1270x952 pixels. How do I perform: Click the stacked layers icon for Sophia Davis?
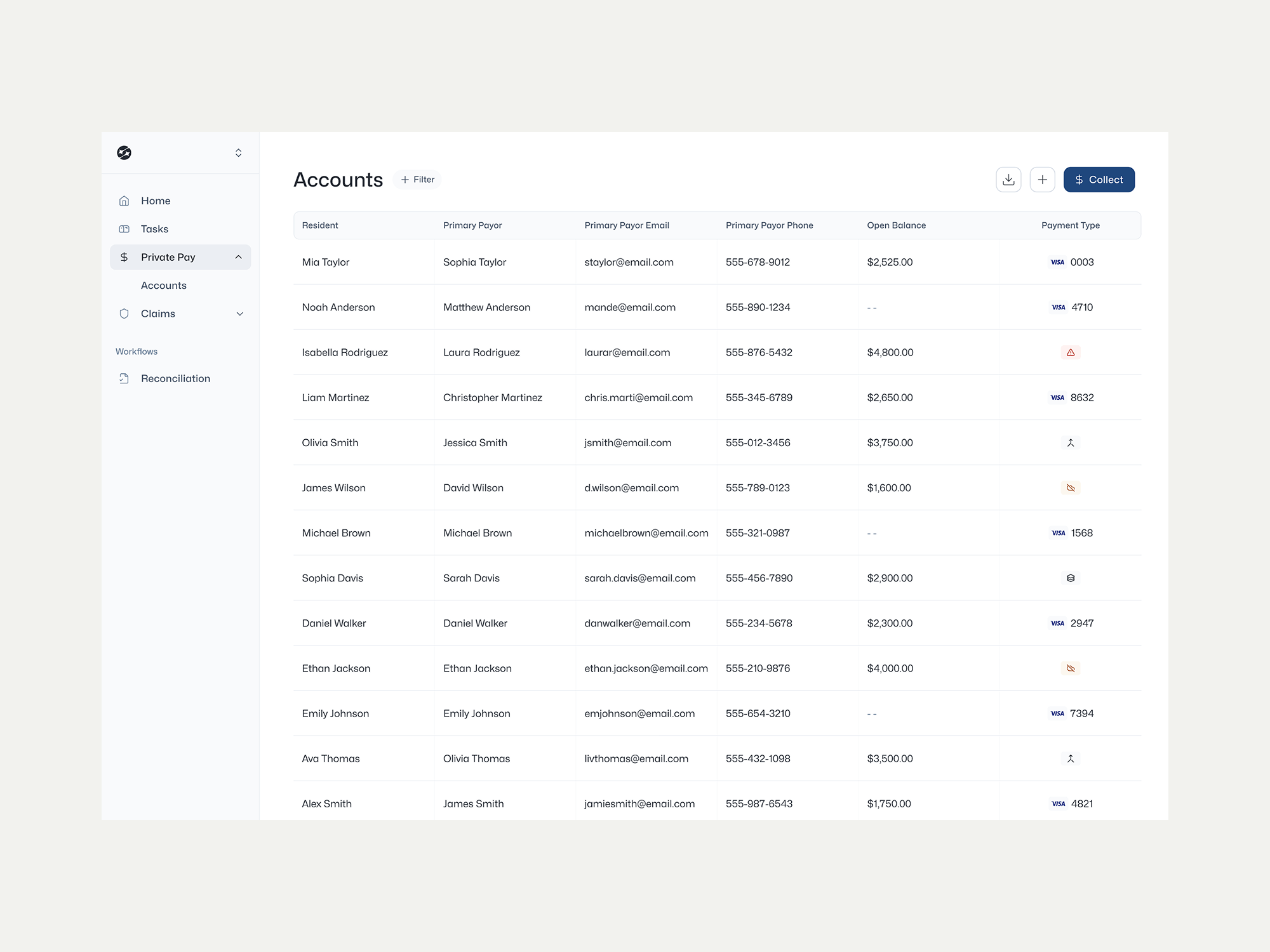(x=1071, y=578)
